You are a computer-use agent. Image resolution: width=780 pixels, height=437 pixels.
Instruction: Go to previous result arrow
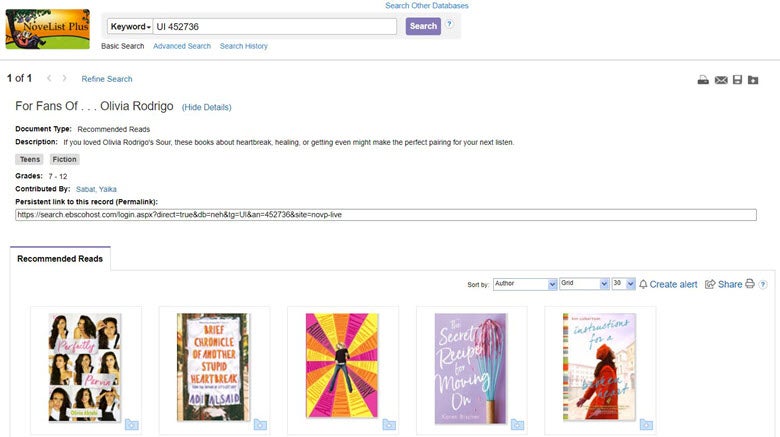click(49, 78)
